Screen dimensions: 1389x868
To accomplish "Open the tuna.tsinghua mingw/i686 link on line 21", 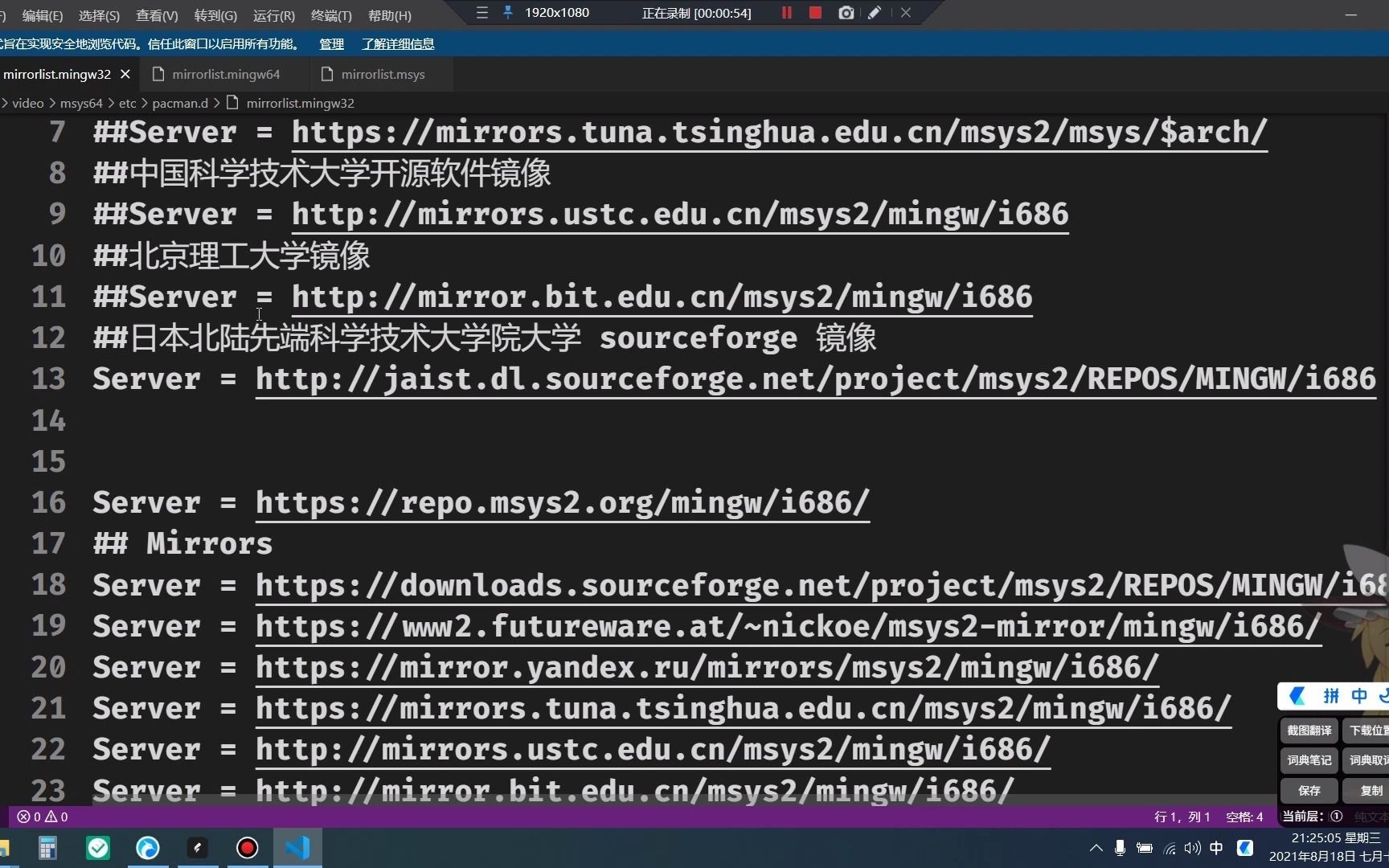I will click(x=744, y=709).
